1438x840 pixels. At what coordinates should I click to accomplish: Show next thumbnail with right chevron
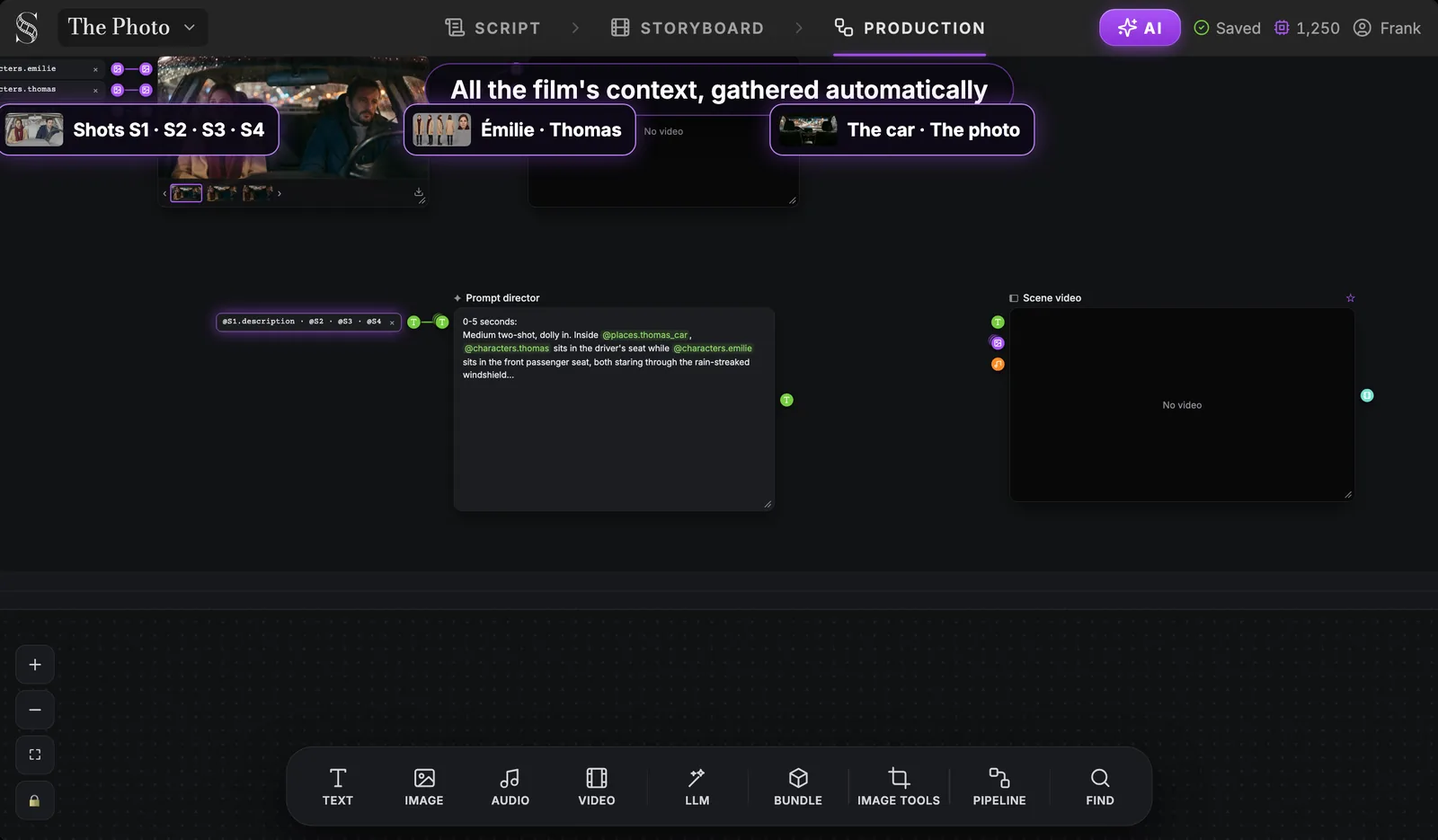pyautogui.click(x=280, y=193)
